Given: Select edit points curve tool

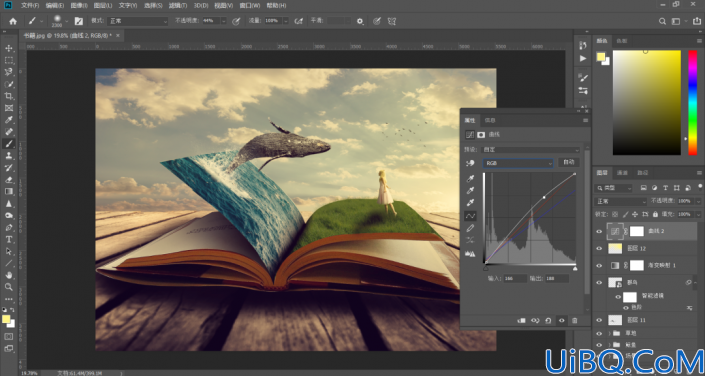Looking at the screenshot, I should click(470, 216).
